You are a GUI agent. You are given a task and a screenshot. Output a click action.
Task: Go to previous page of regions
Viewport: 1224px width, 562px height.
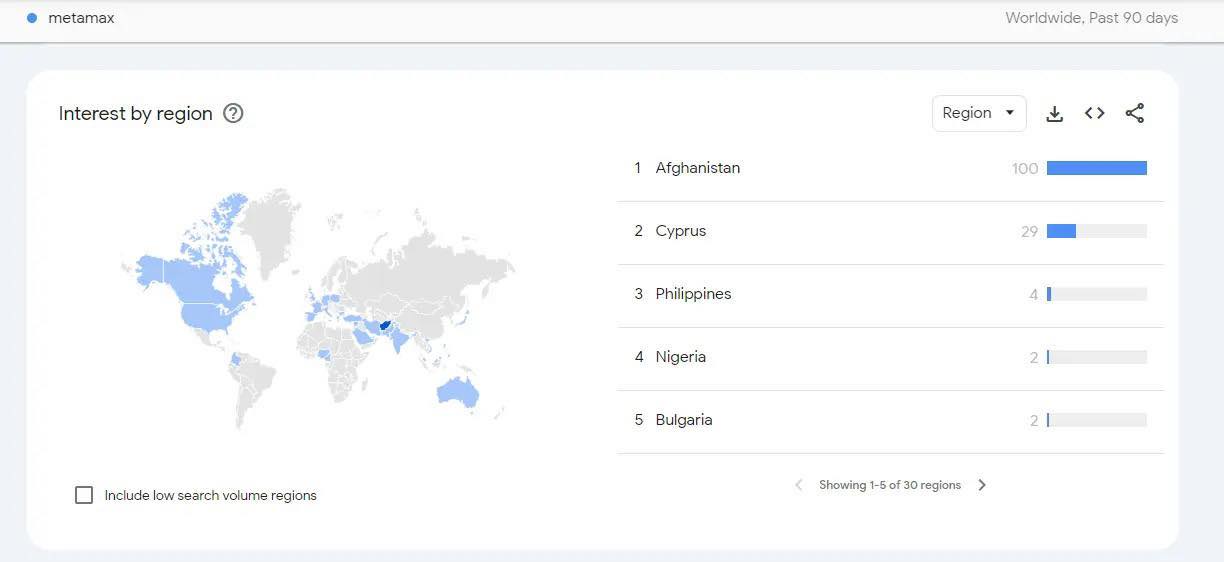tap(798, 485)
